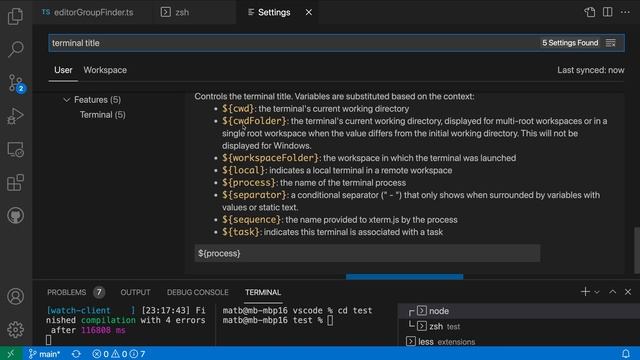Viewport: 640px width, 360px height.
Task: Select the Terminal panel tab
Action: pyautogui.click(x=263, y=292)
